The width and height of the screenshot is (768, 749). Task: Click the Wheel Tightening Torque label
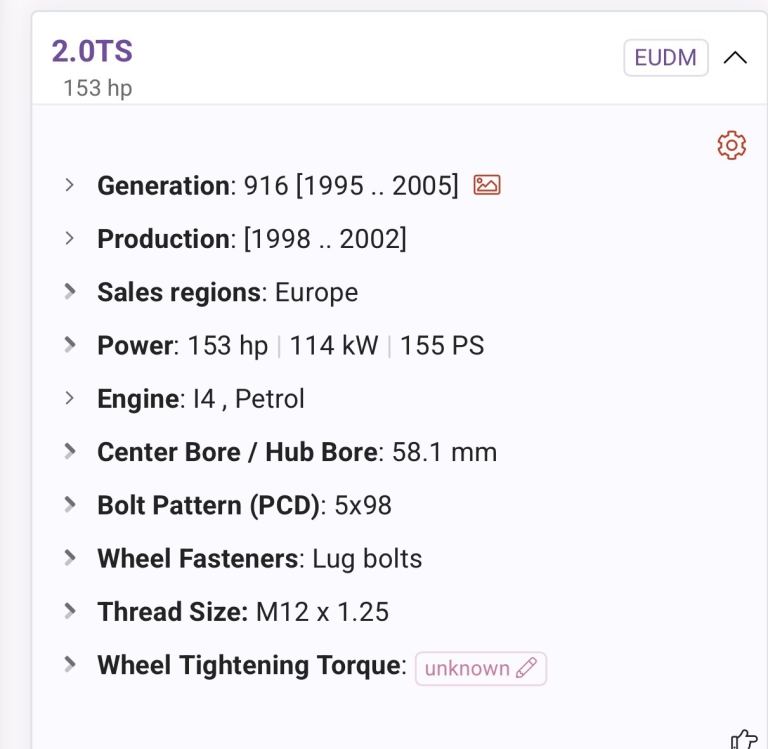tap(249, 665)
